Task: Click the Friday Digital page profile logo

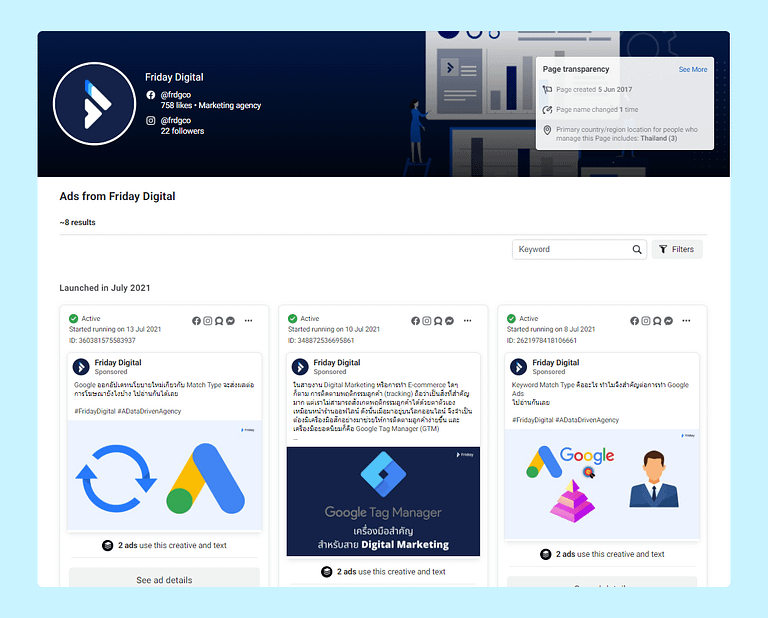Action: 95,104
